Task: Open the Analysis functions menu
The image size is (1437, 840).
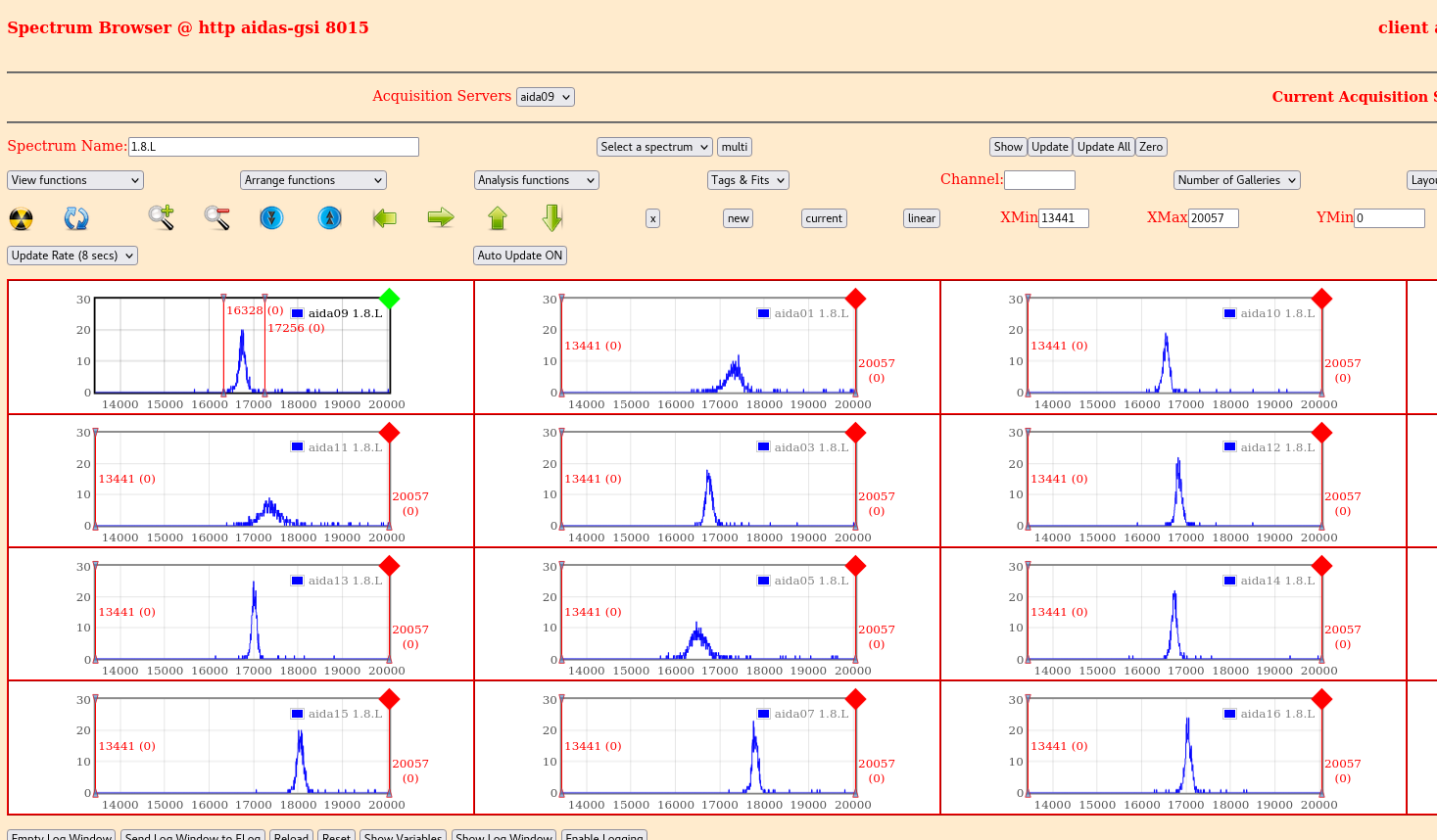Action: (x=536, y=180)
